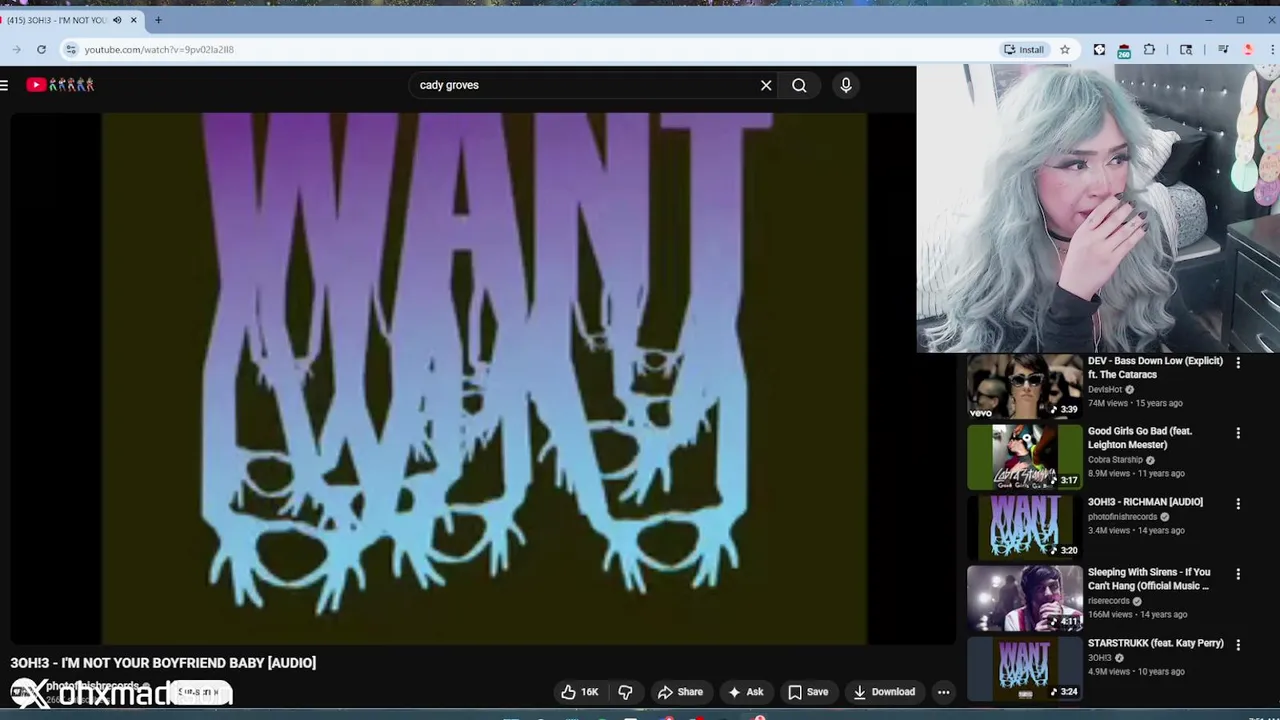This screenshot has height=720, width=1280.
Task: Install the YouTube app from address bar
Action: (x=1024, y=49)
